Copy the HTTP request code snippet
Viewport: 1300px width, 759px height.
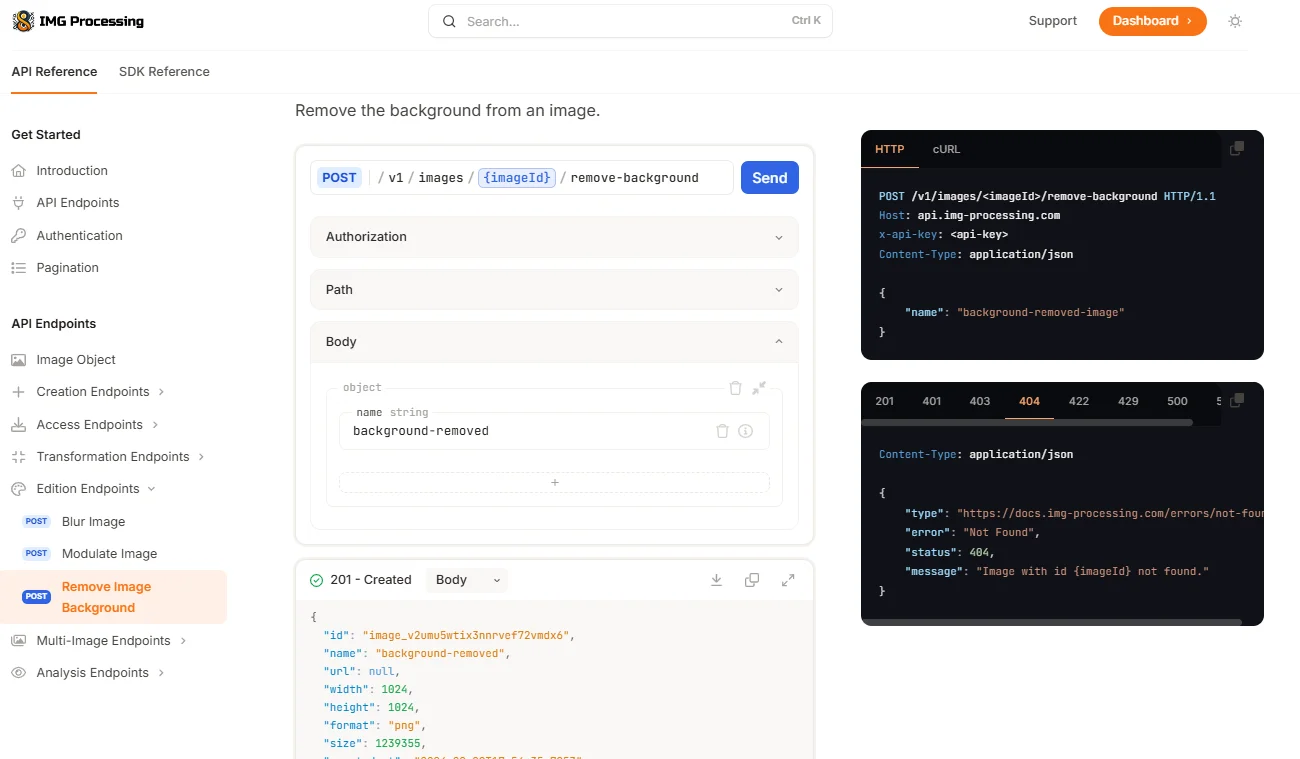pyautogui.click(x=1237, y=149)
